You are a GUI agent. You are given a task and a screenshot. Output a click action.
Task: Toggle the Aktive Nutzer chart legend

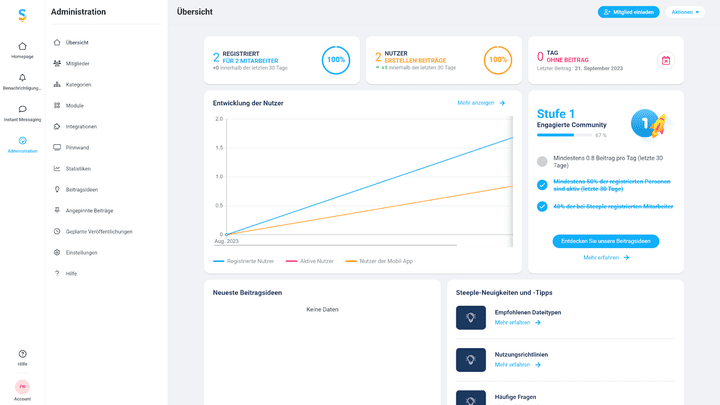pos(310,261)
